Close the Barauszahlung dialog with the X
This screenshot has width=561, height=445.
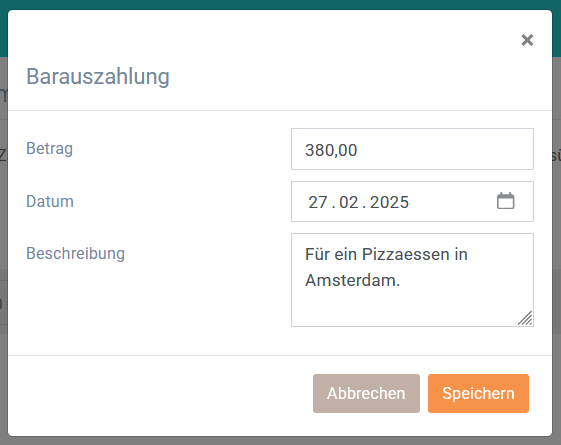(527, 40)
